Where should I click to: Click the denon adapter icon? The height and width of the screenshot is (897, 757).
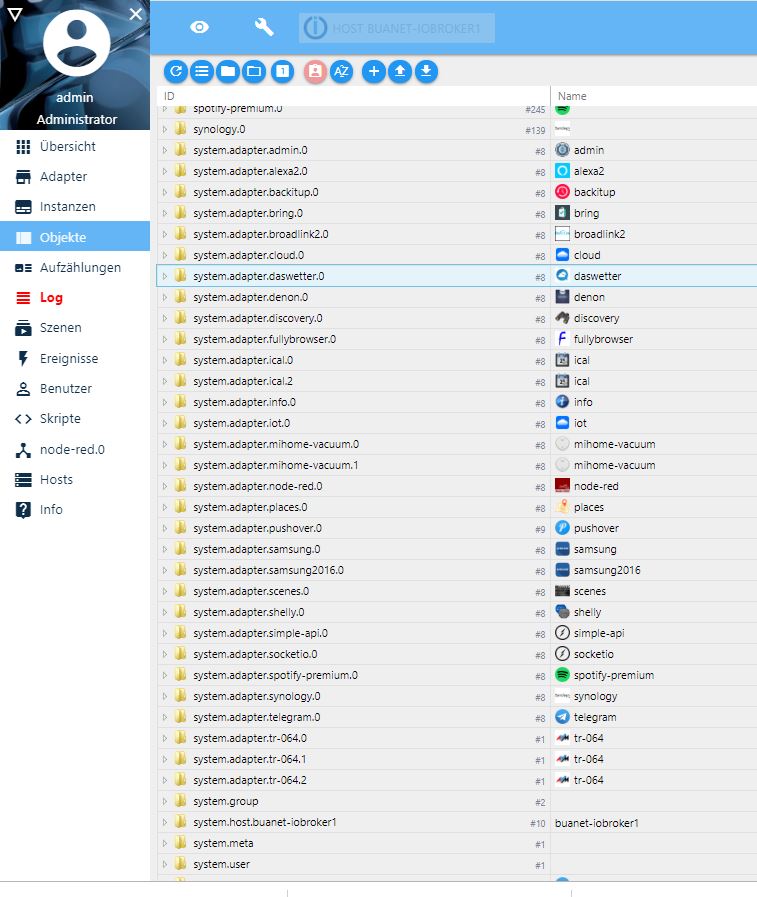[562, 297]
